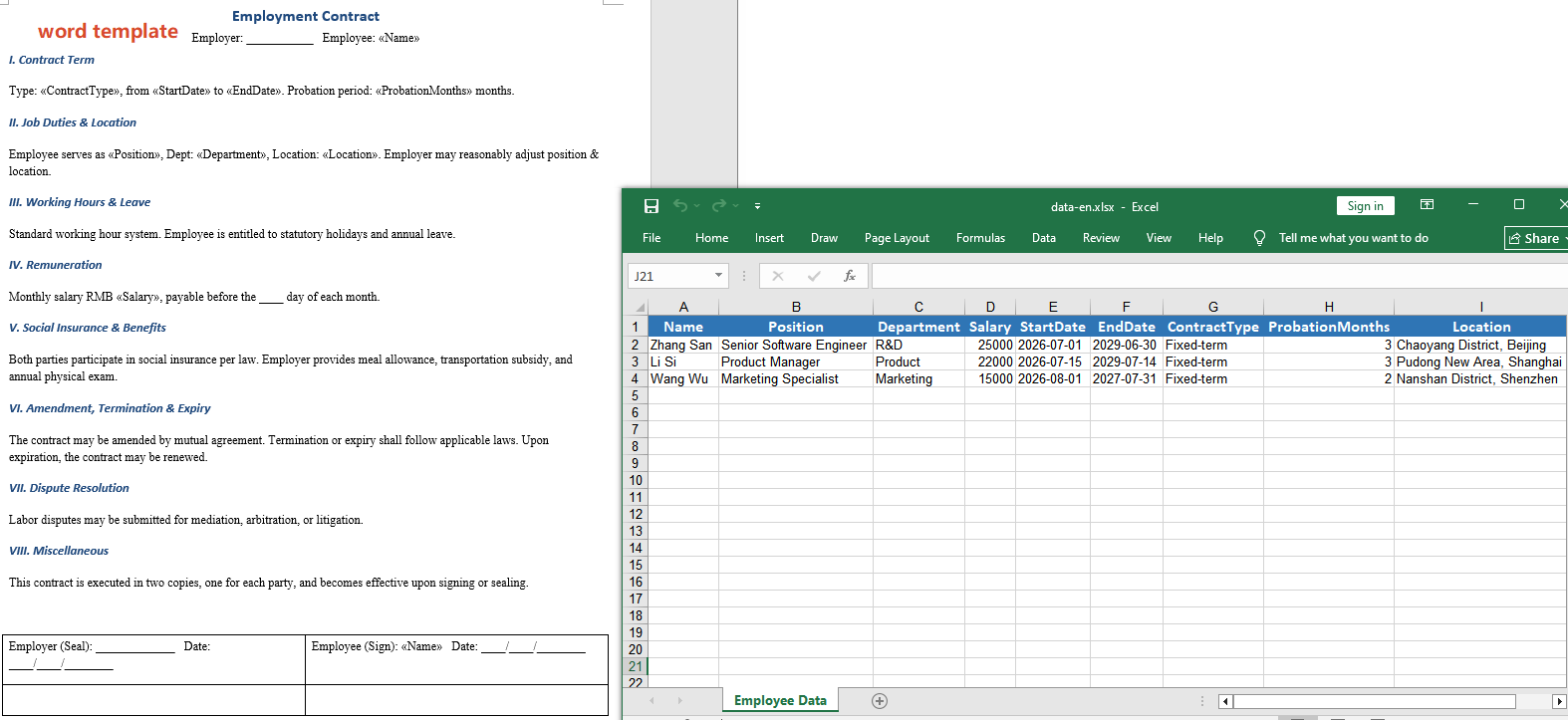Switch to the Draw ribbon tab
The width and height of the screenshot is (1568, 720).
pos(824,238)
